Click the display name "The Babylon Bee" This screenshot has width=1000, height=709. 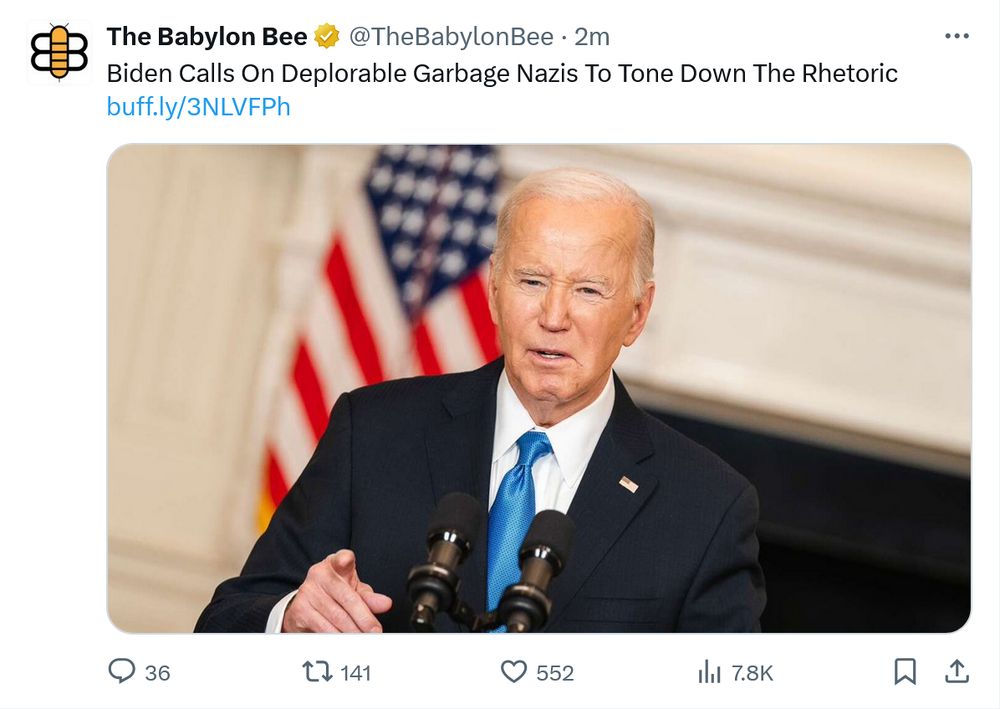point(207,37)
